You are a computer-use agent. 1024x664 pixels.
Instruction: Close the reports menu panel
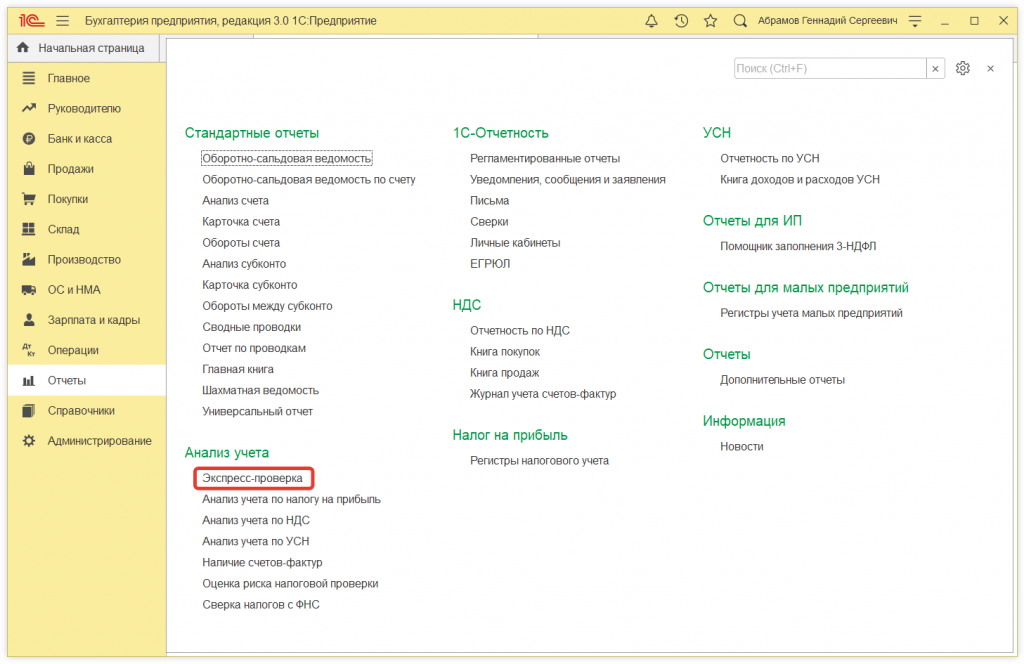pyautogui.click(x=990, y=68)
